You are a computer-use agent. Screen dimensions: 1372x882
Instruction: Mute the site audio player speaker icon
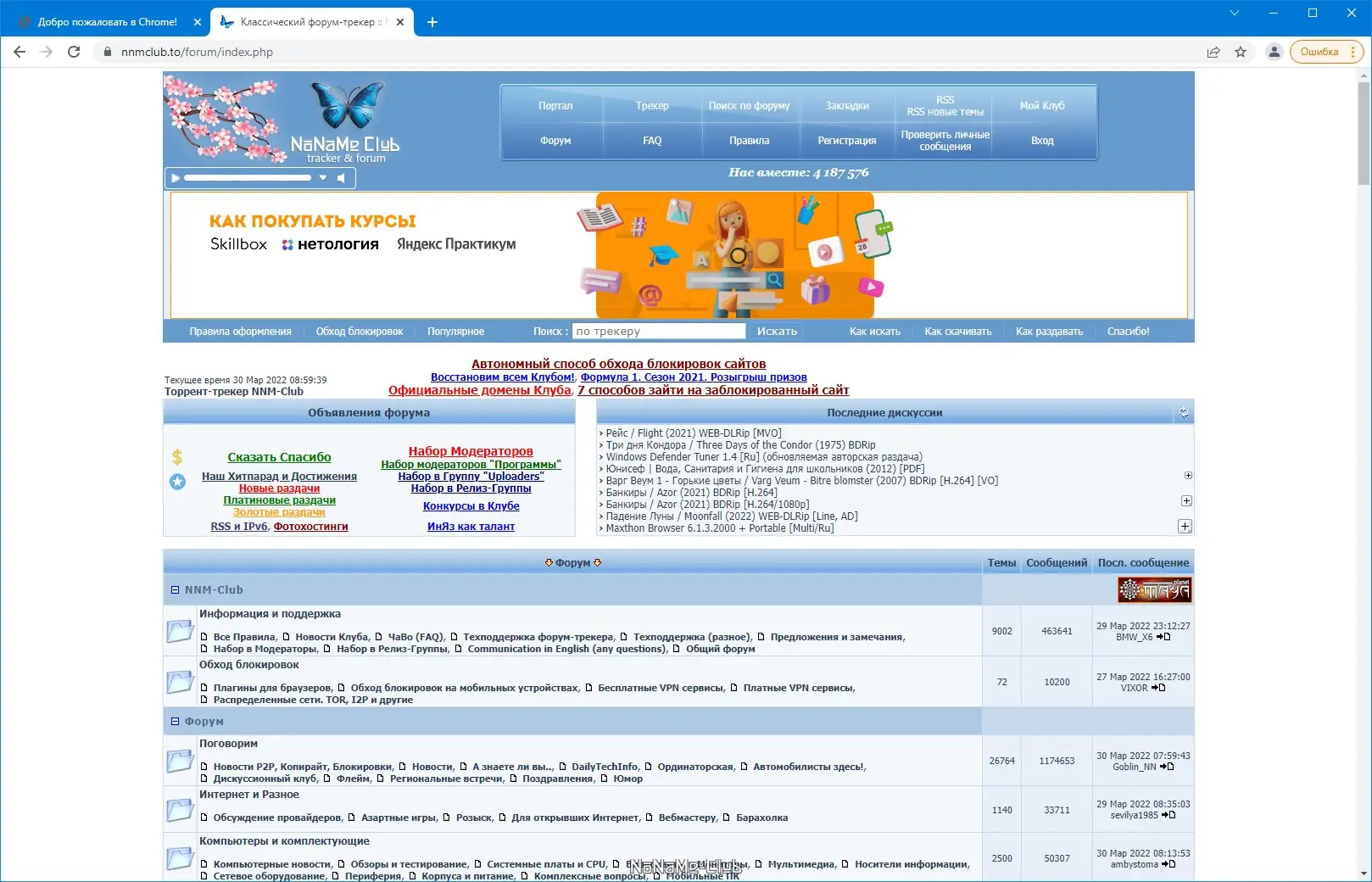[x=341, y=178]
